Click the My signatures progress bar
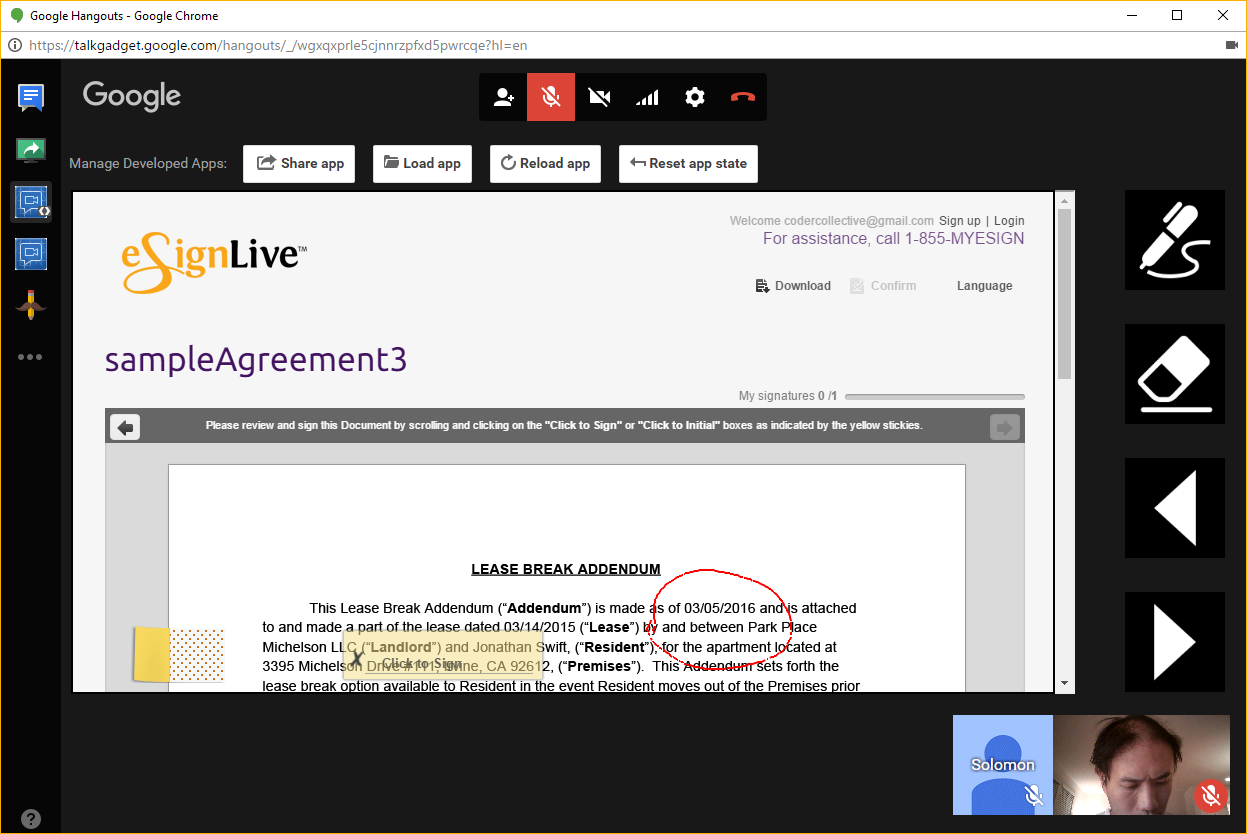This screenshot has width=1247, height=834. (934, 397)
